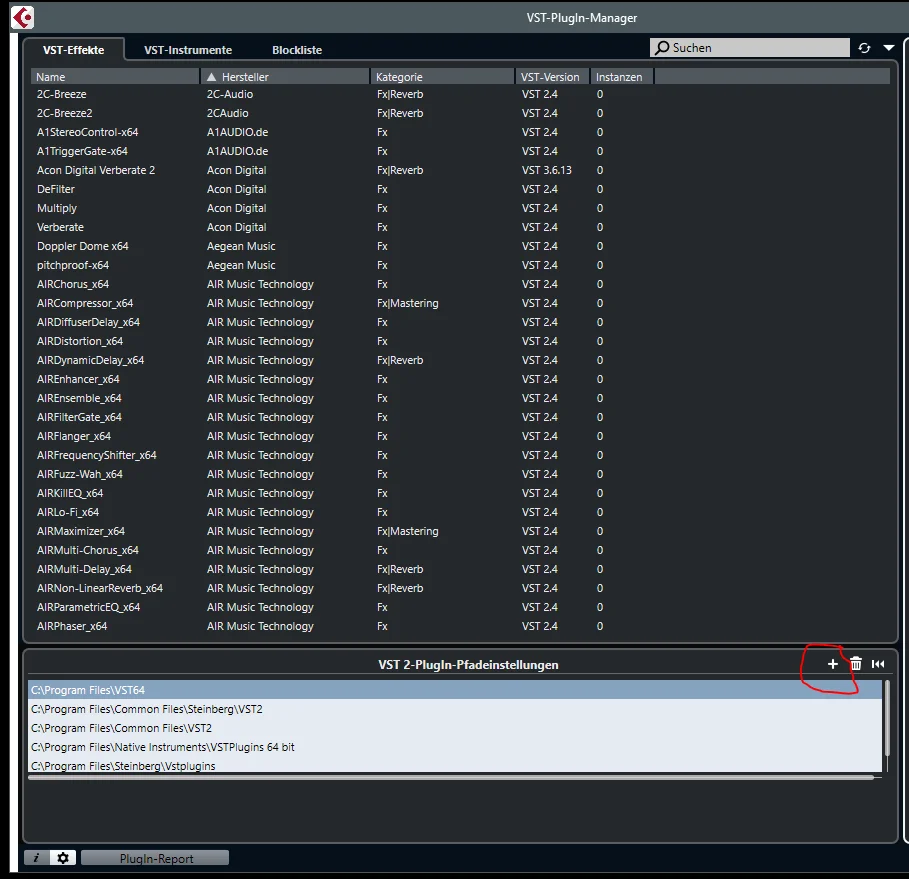This screenshot has height=879, width=909.
Task: Click VST 3.6.13 version cell
Action: (x=547, y=170)
